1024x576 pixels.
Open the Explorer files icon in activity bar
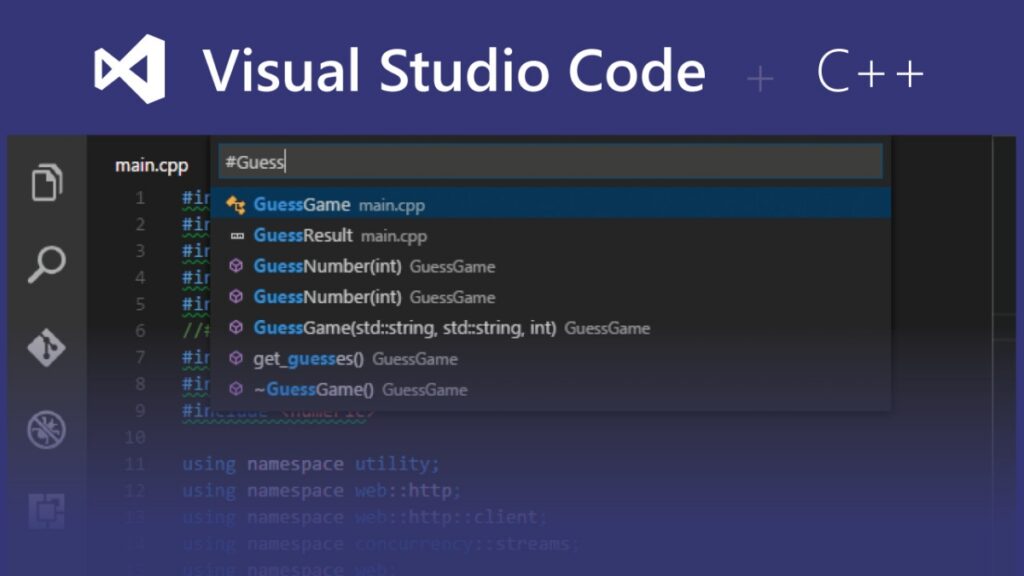(x=47, y=183)
